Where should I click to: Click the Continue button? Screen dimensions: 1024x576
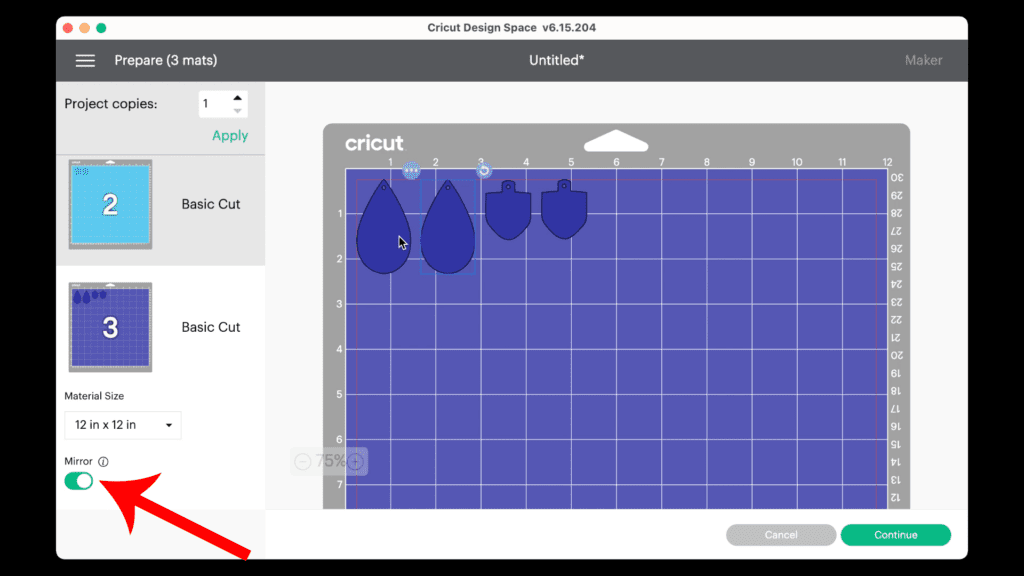coord(895,535)
